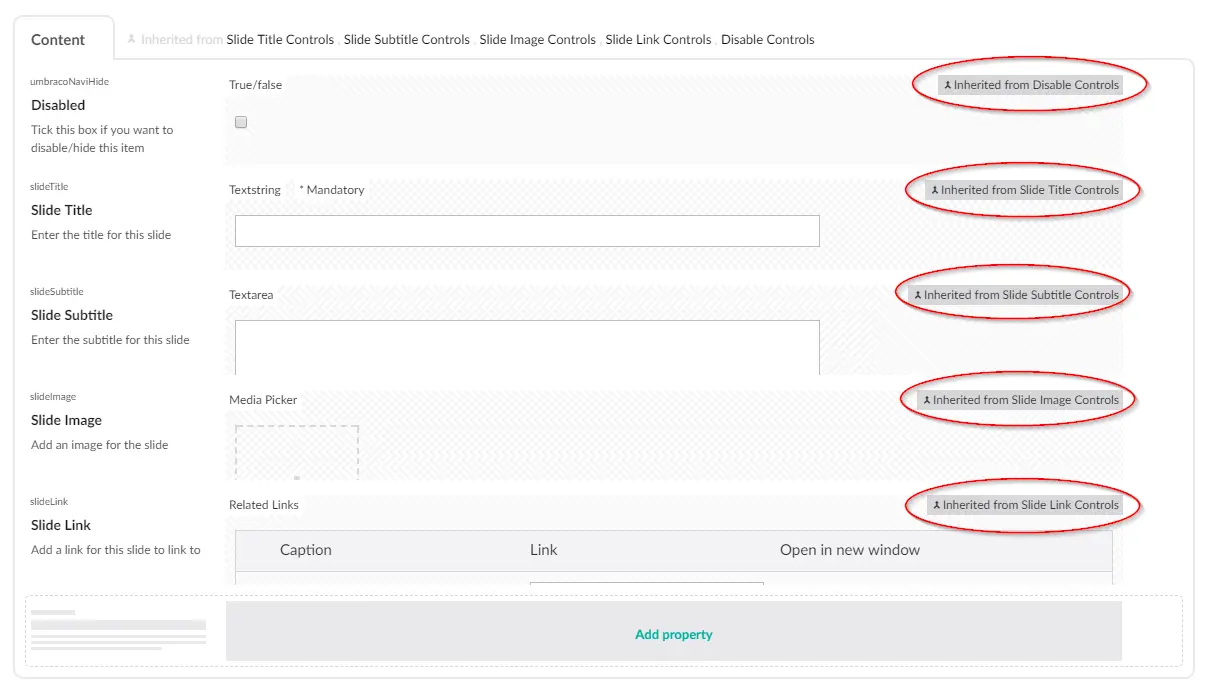Click the inheritance icon beside the Content tab
1208x692 pixels.
coord(132,40)
